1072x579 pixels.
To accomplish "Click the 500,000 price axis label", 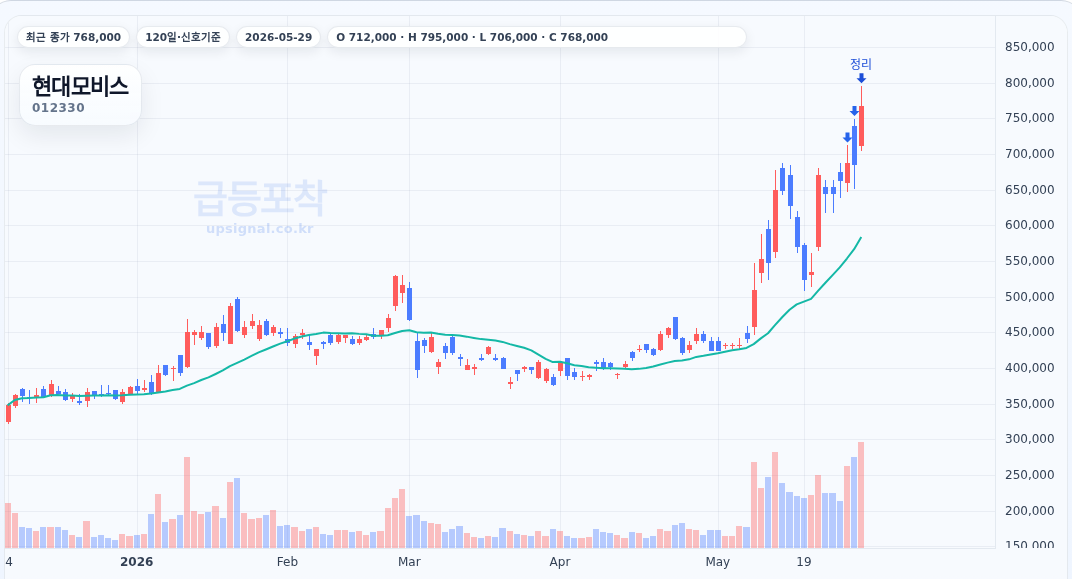I will pyautogui.click(x=1030, y=297).
